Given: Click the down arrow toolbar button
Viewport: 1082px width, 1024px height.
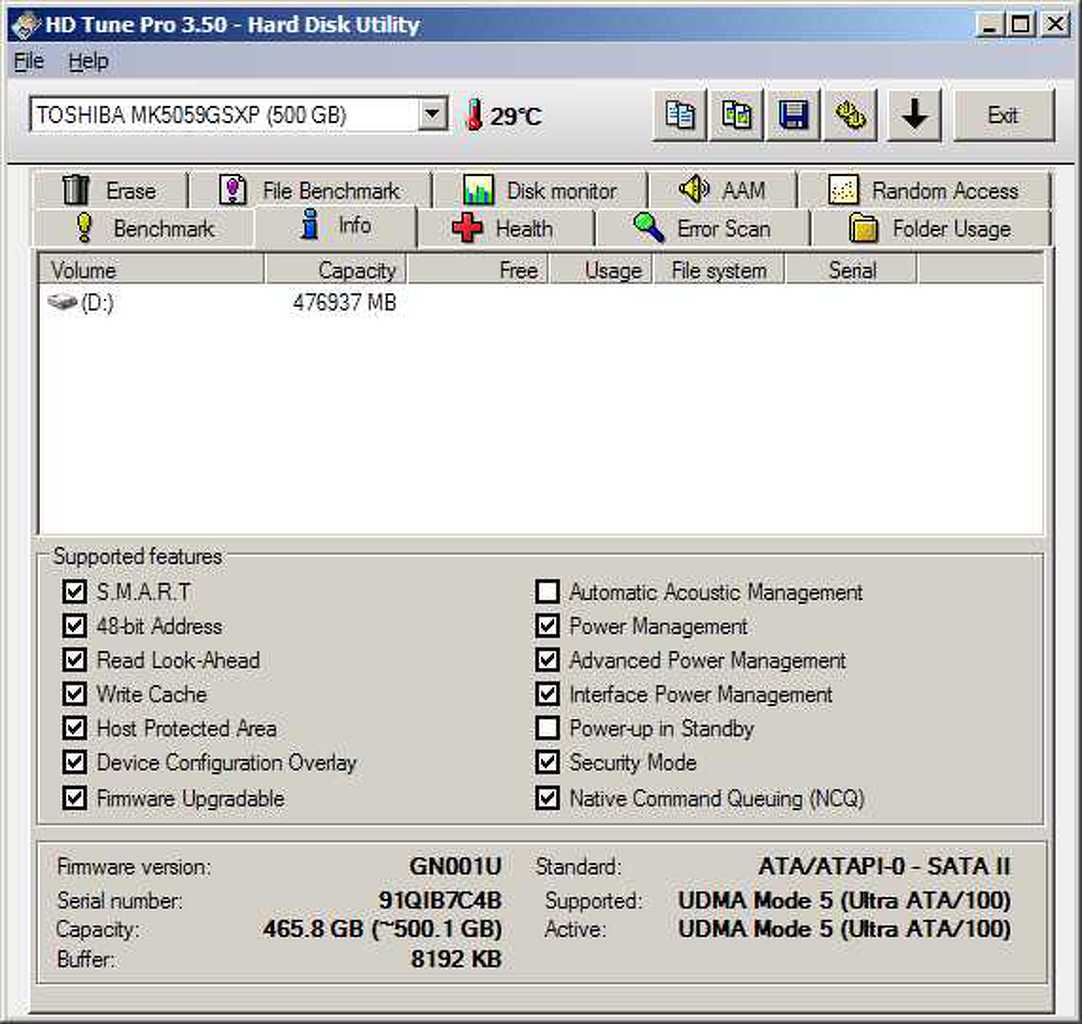Looking at the screenshot, I should [x=914, y=115].
